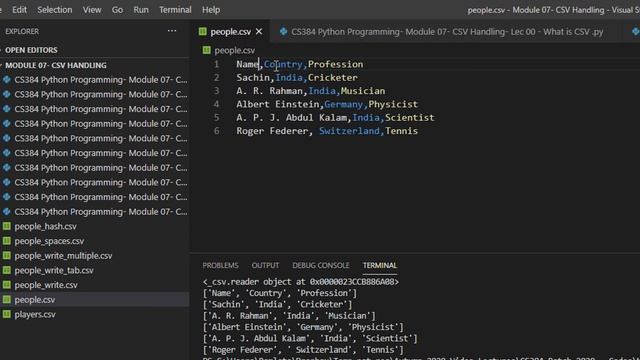Click the people.csv breadcrumb icon
The height and width of the screenshot is (360, 640).
[207, 50]
